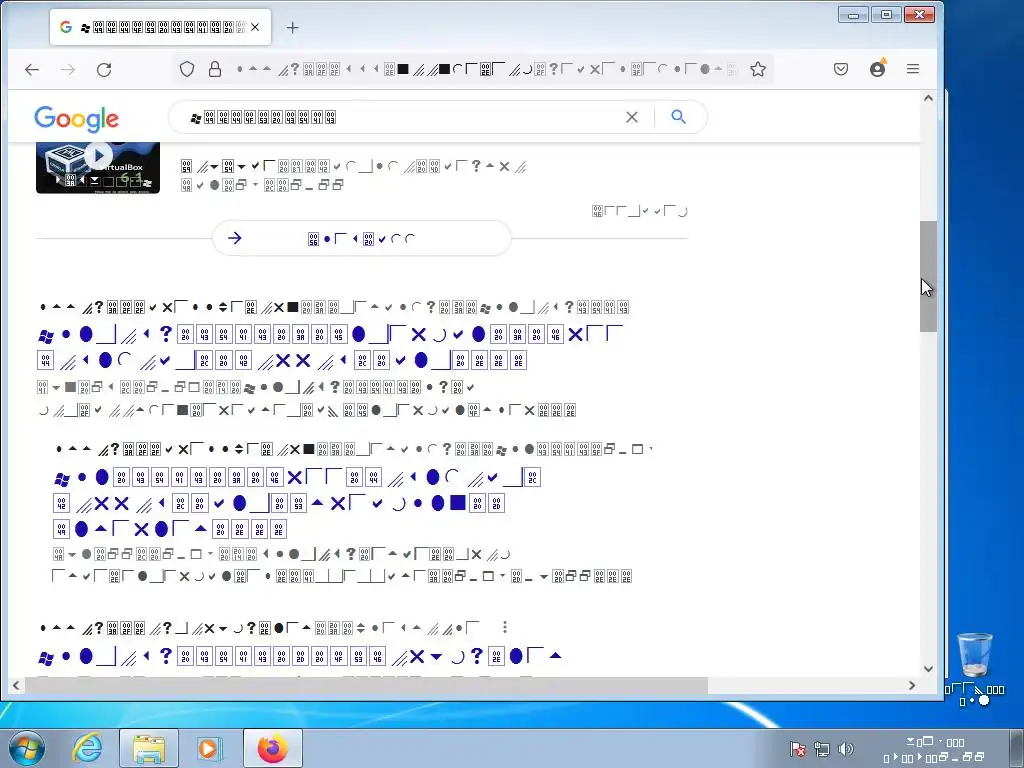This screenshot has width=1024, height=768.
Task: Maximize the Firefox window
Action: (886, 14)
